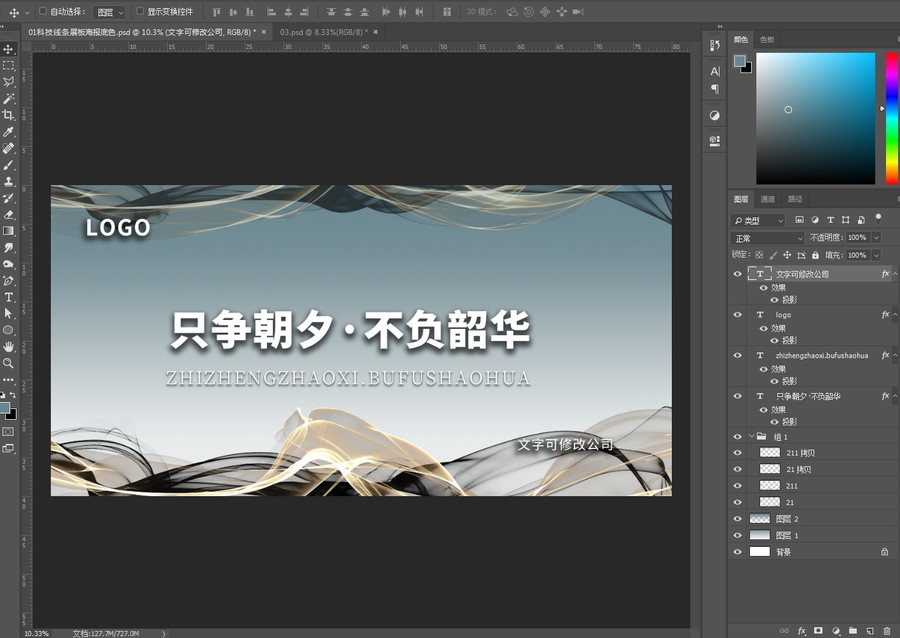Select the Rectangular Marquee tool
The image size is (900, 638).
click(9, 65)
